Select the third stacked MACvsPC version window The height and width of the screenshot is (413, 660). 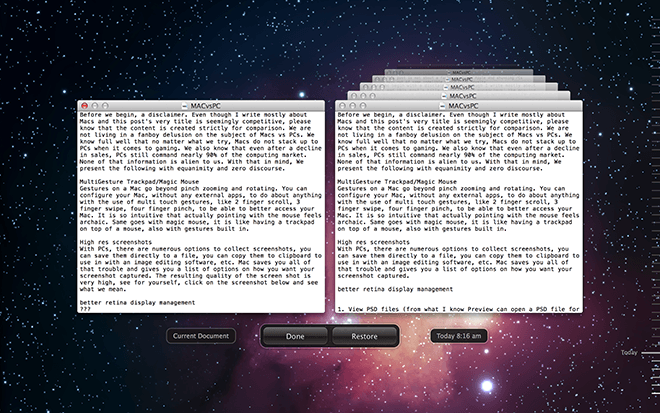[x=459, y=87]
